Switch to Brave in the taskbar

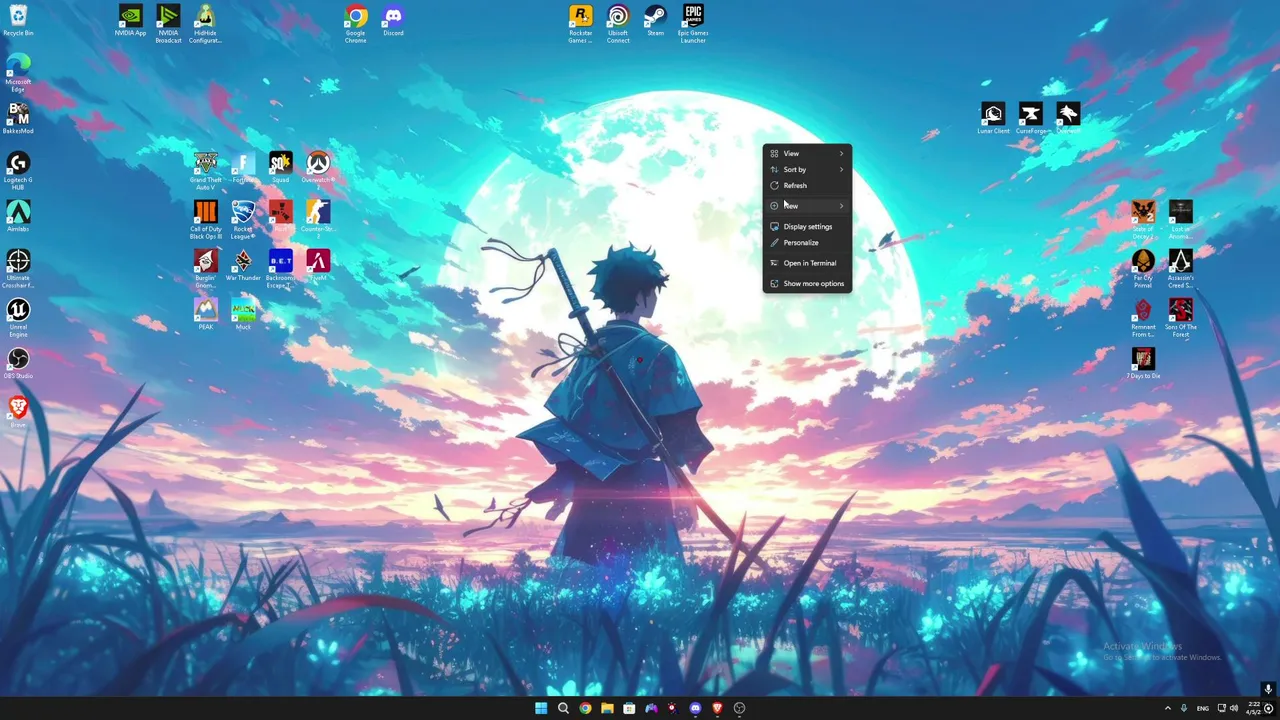click(x=717, y=708)
